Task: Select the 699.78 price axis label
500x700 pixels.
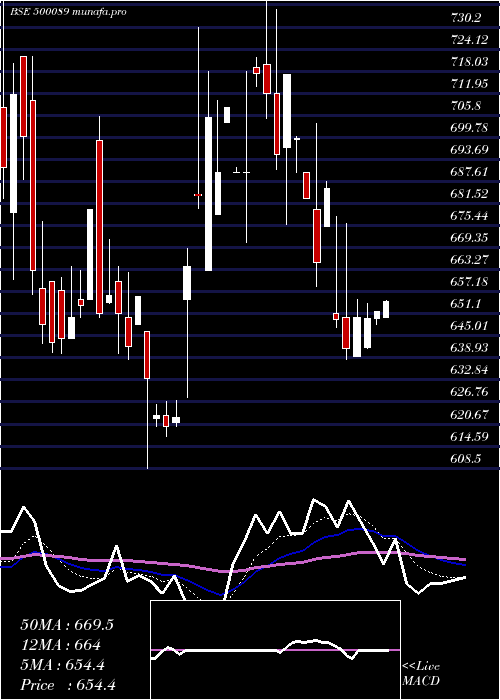Action: [x=469, y=128]
